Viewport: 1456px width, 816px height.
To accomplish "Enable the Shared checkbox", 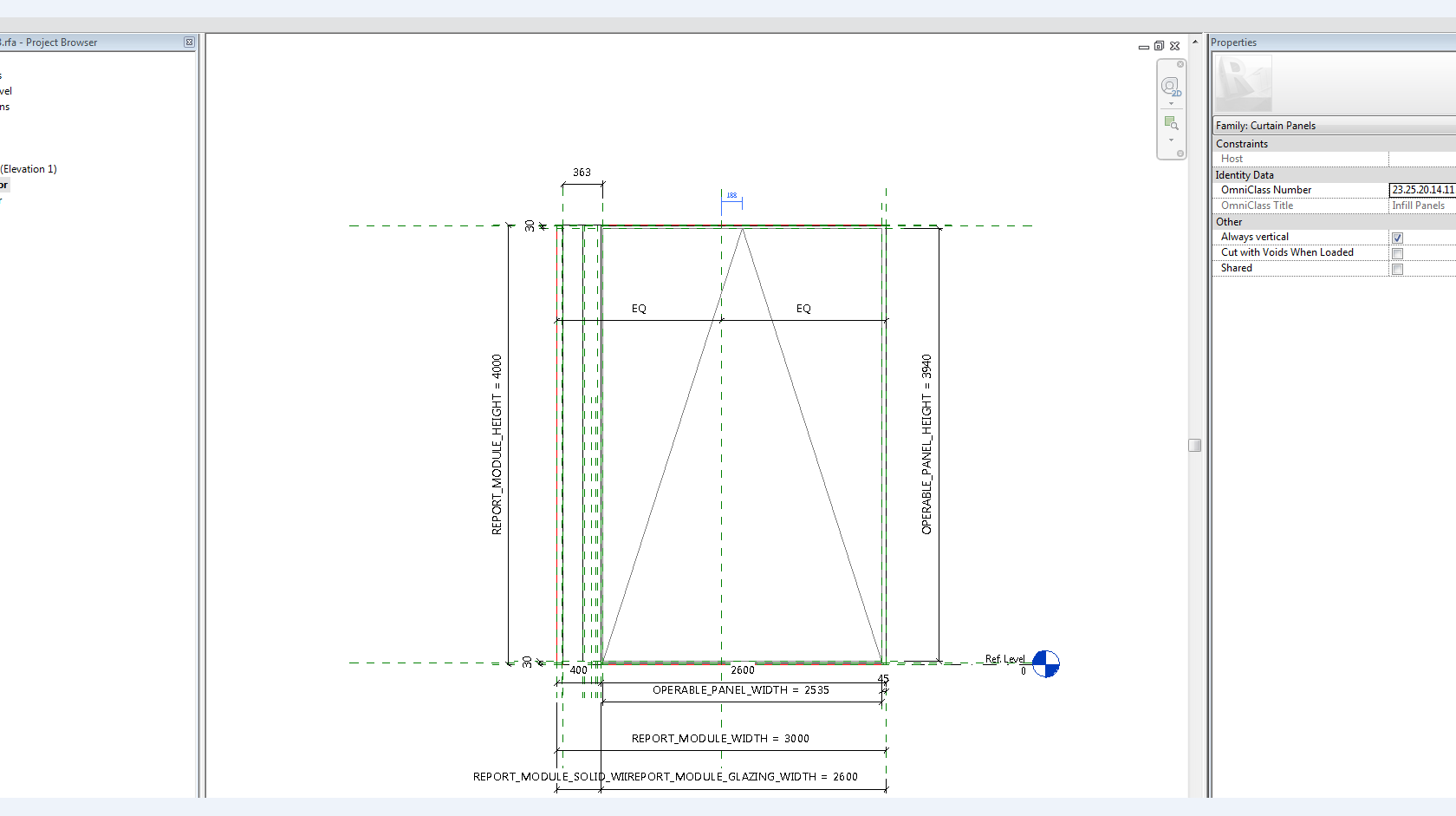I will click(1397, 269).
